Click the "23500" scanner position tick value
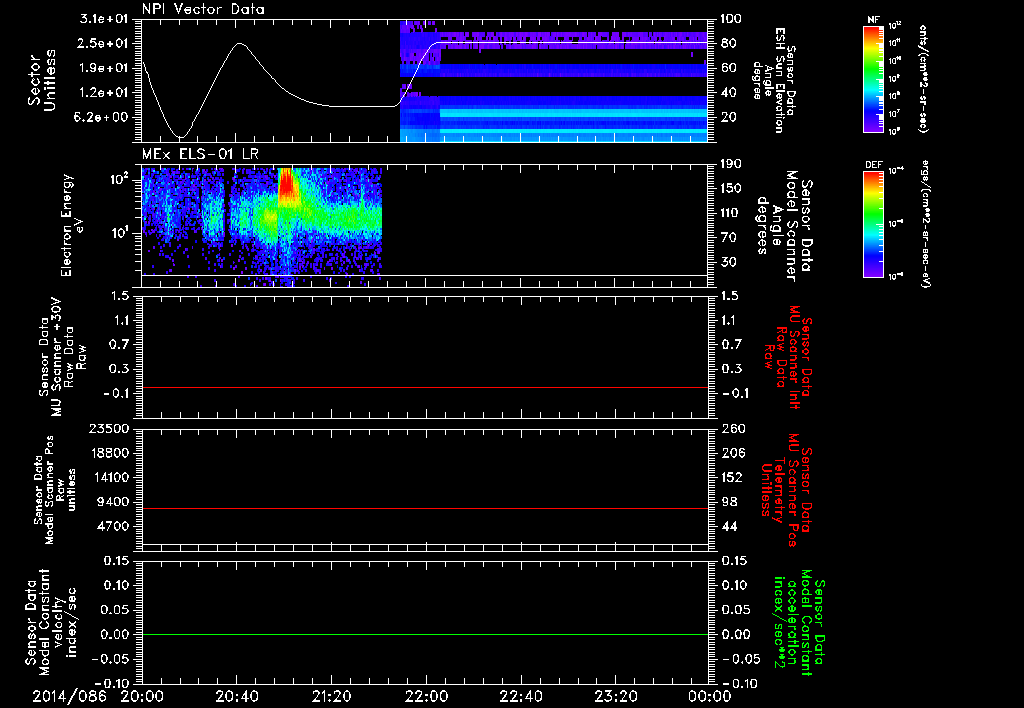The height and width of the screenshot is (708, 1024). click(x=109, y=429)
